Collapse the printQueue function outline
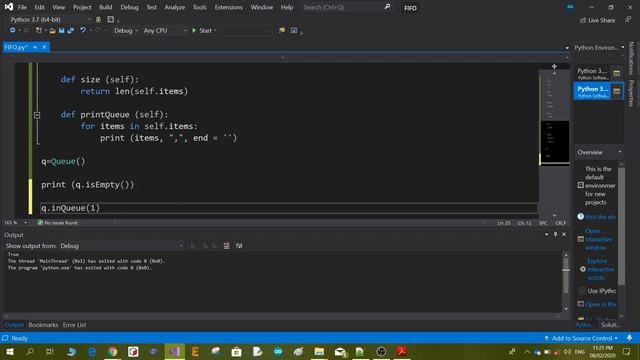 37,115
